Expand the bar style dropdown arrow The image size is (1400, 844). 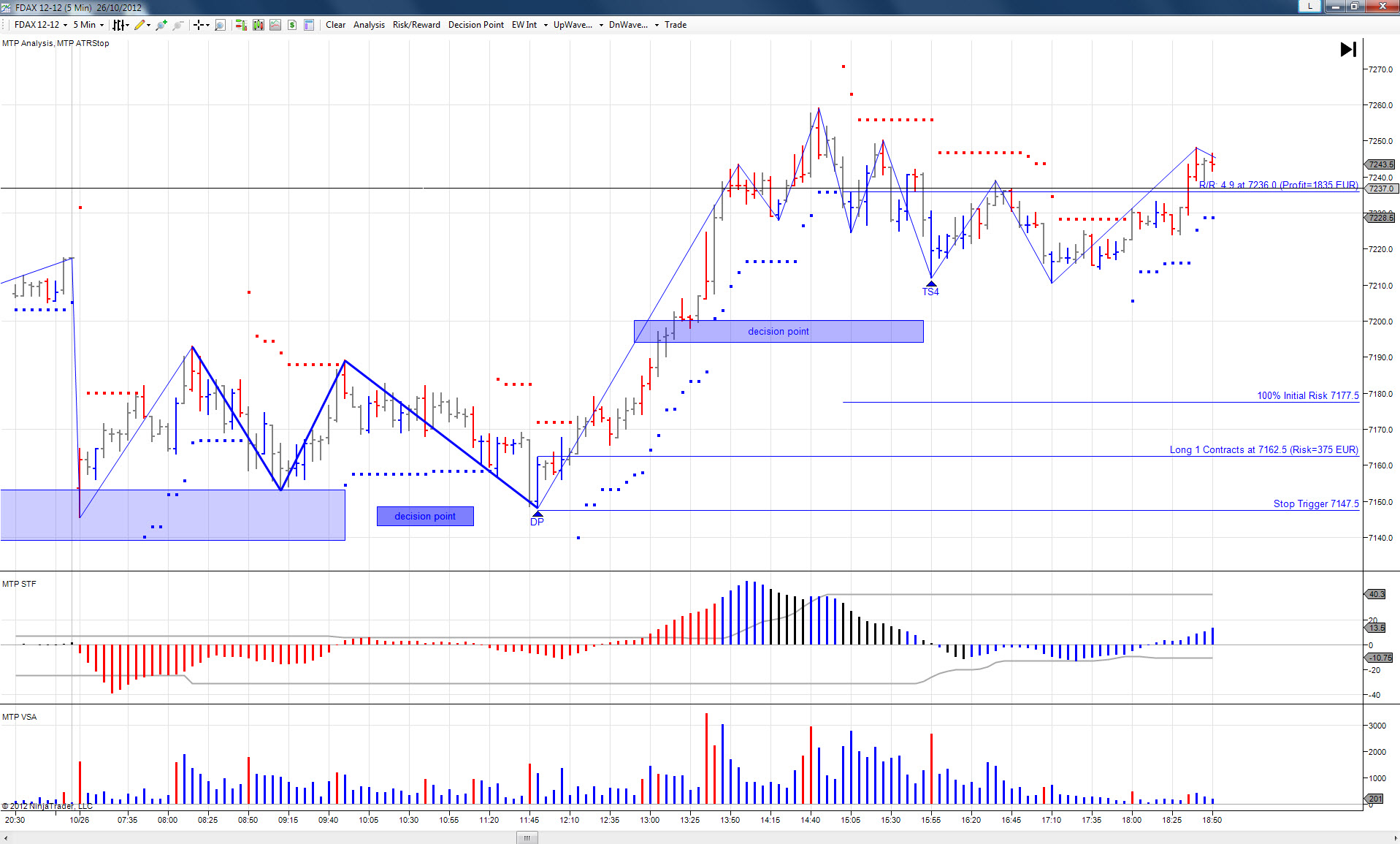pyautogui.click(x=128, y=25)
